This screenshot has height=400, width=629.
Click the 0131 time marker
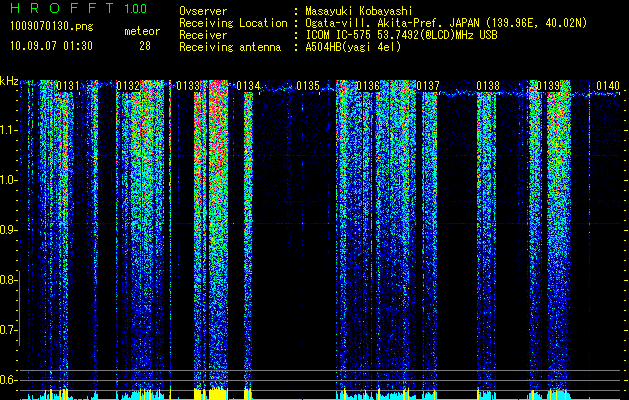68,86
